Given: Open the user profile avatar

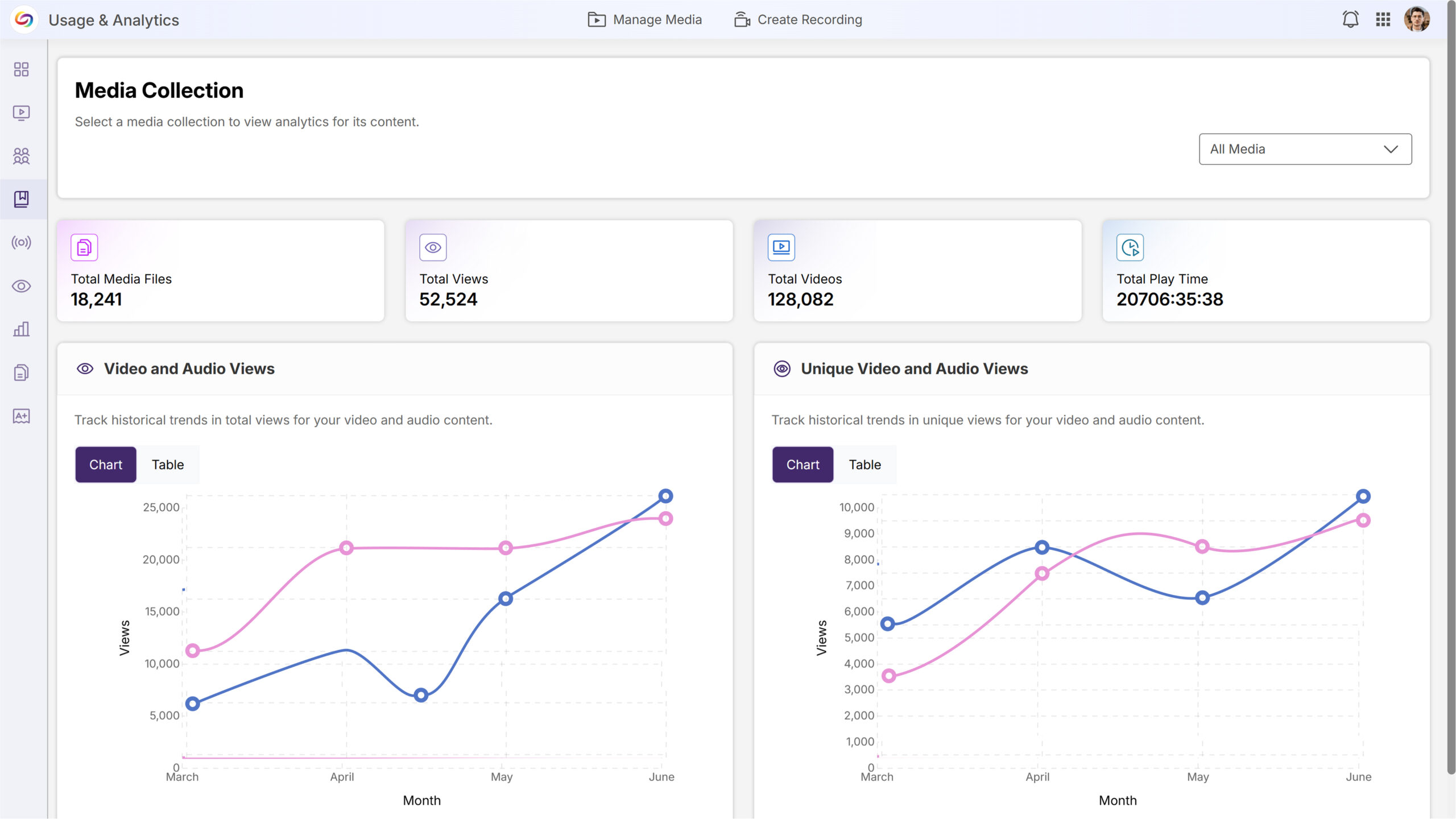Looking at the screenshot, I should (1416, 20).
